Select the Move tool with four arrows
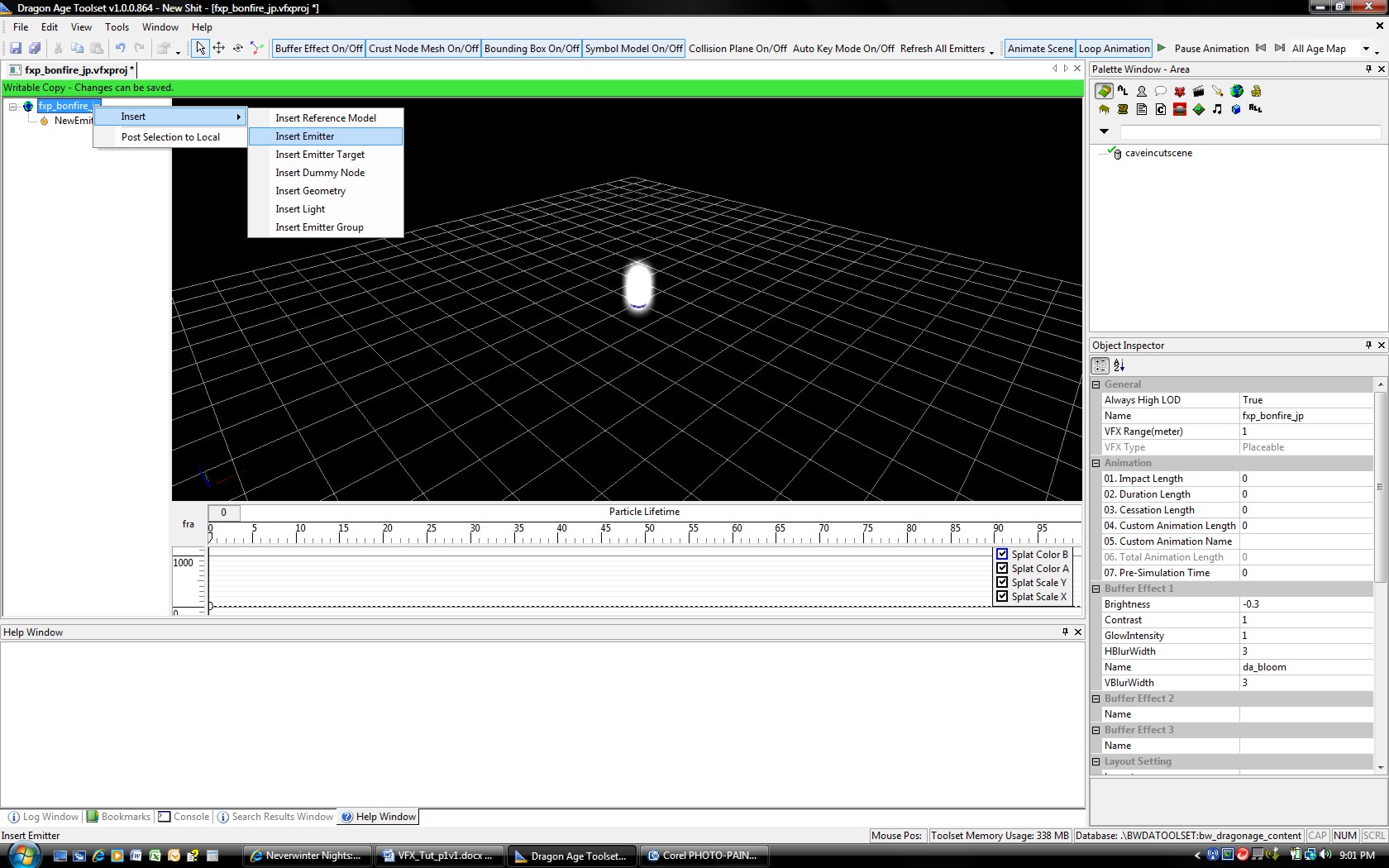The width and height of the screenshot is (1389, 868). [219, 49]
